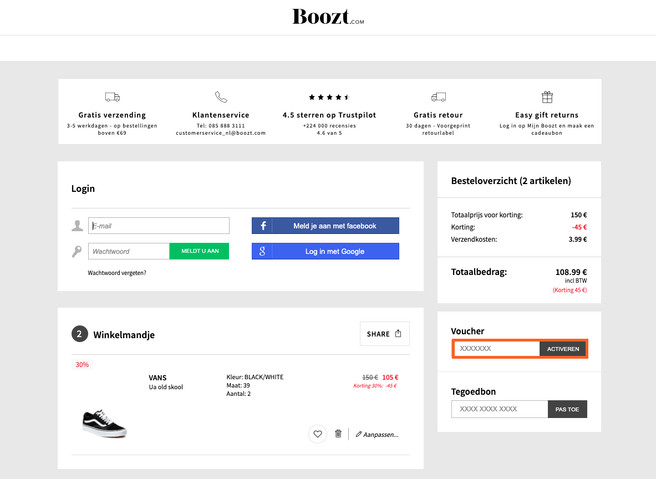This screenshot has height=479, width=656.
Task: Click the Verzendkosten 3.99 € value
Action: [x=578, y=239]
